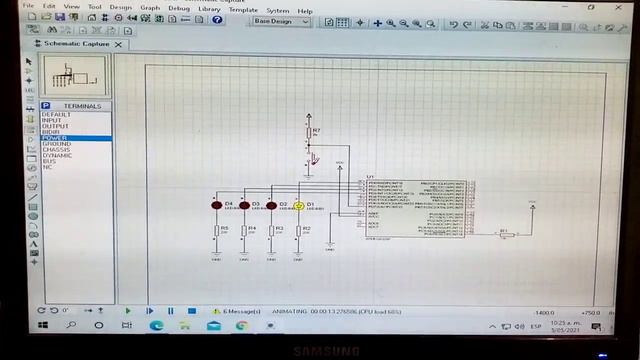Cut selection with the scissors icon
This screenshot has height=360, width=640.
[x=484, y=25]
